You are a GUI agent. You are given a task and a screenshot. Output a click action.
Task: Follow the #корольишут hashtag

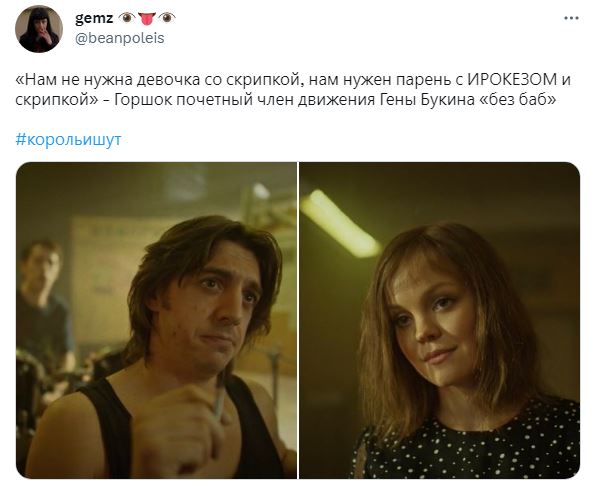[x=68, y=139]
